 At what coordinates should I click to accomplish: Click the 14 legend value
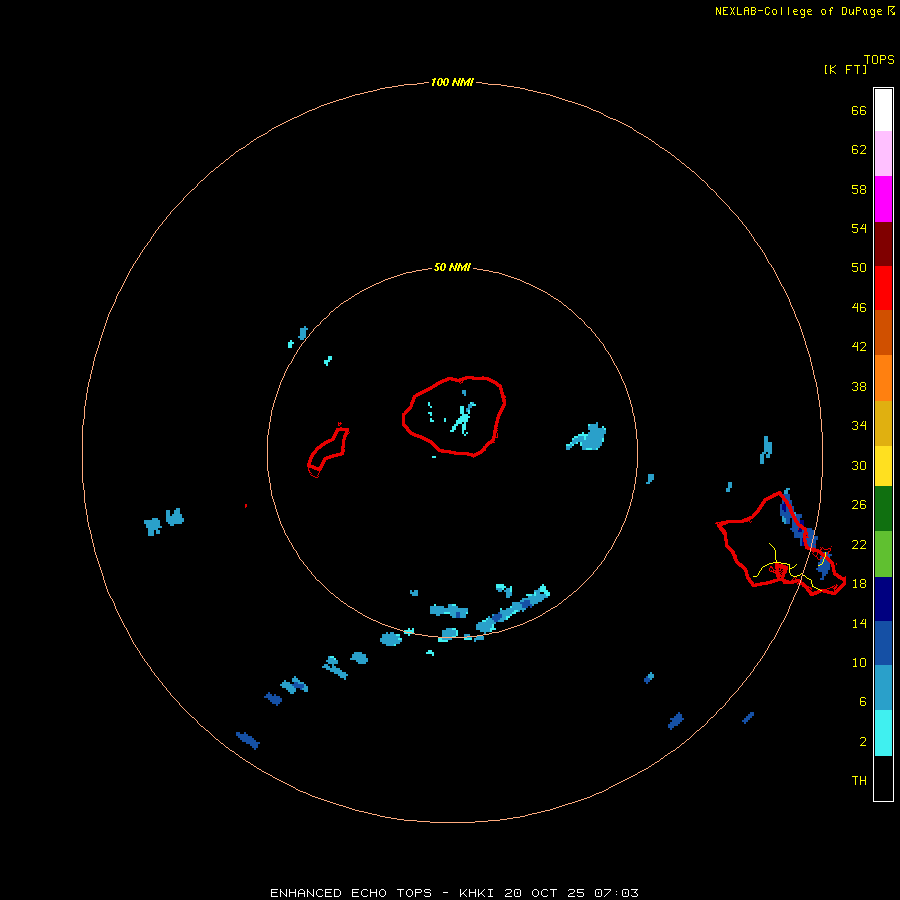pyautogui.click(x=859, y=623)
